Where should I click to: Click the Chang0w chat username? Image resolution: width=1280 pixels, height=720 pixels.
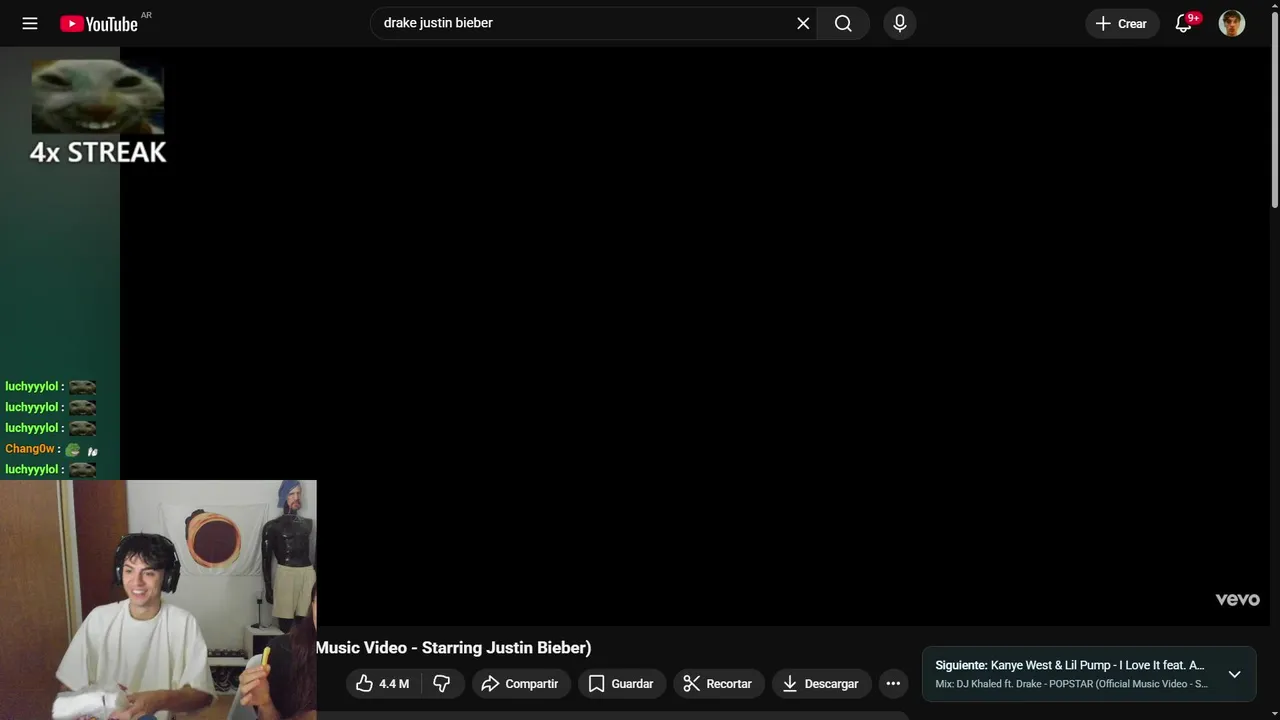(30, 449)
